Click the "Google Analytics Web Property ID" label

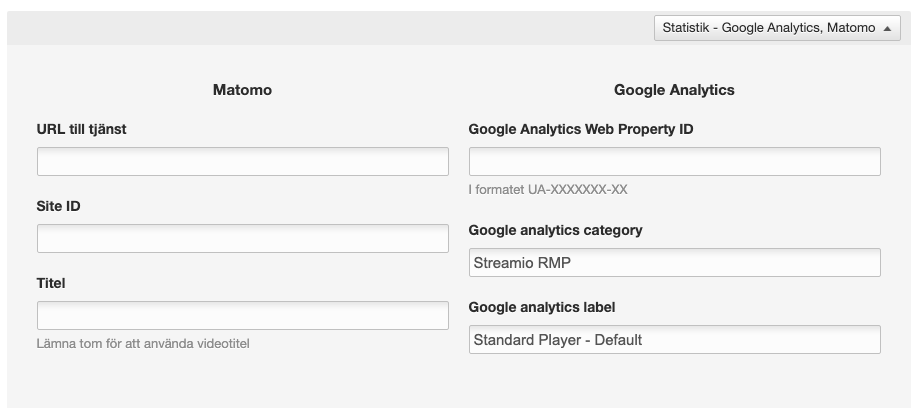[x=581, y=129]
